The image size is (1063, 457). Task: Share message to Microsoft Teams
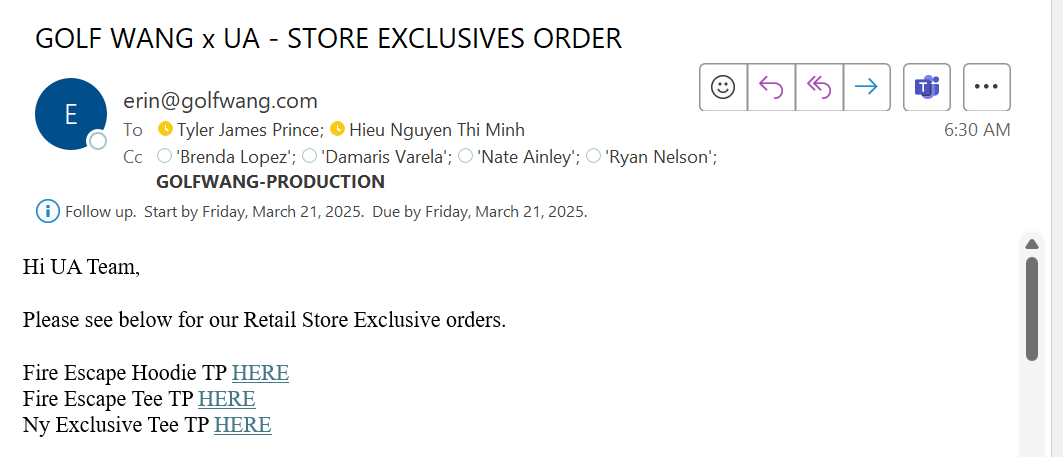[927, 87]
